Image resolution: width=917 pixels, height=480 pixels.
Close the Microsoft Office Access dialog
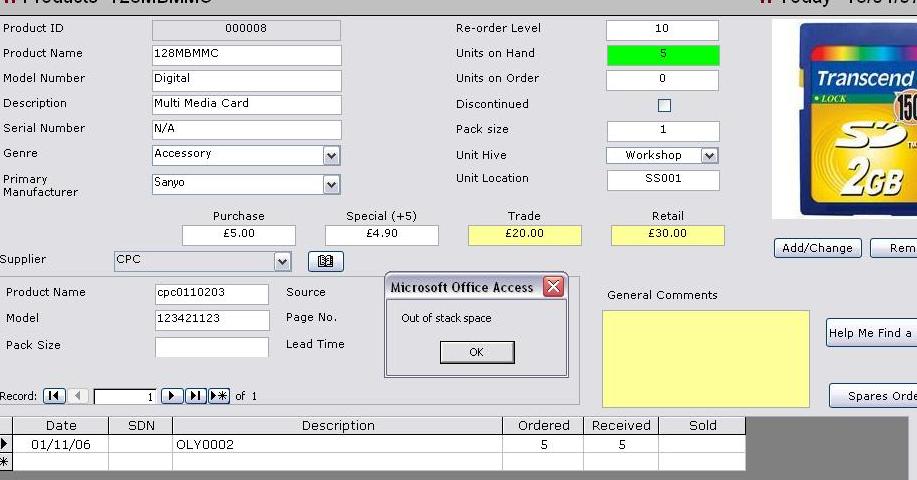[553, 286]
